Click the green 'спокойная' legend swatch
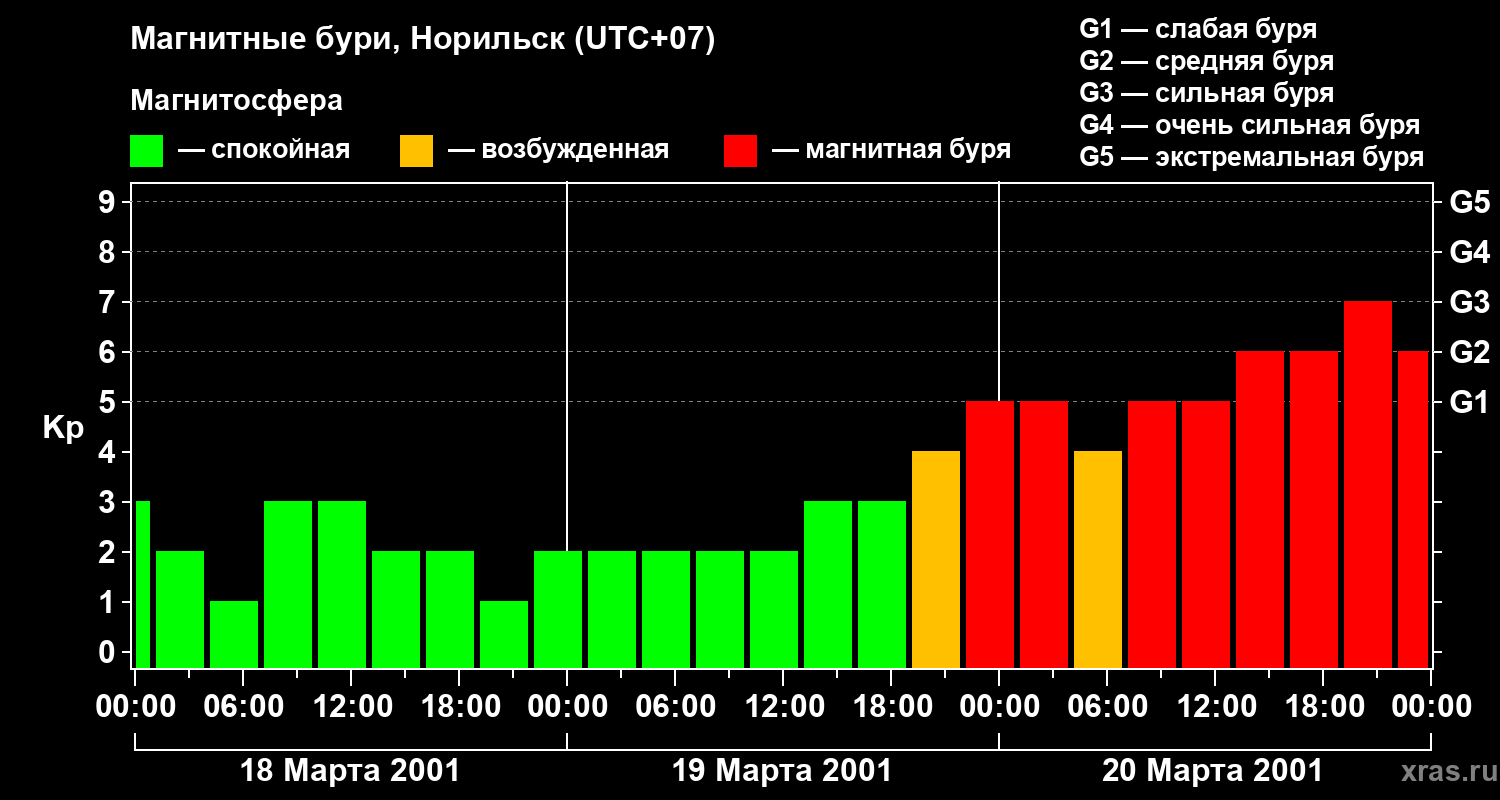The width and height of the screenshot is (1500, 800). pos(147,151)
